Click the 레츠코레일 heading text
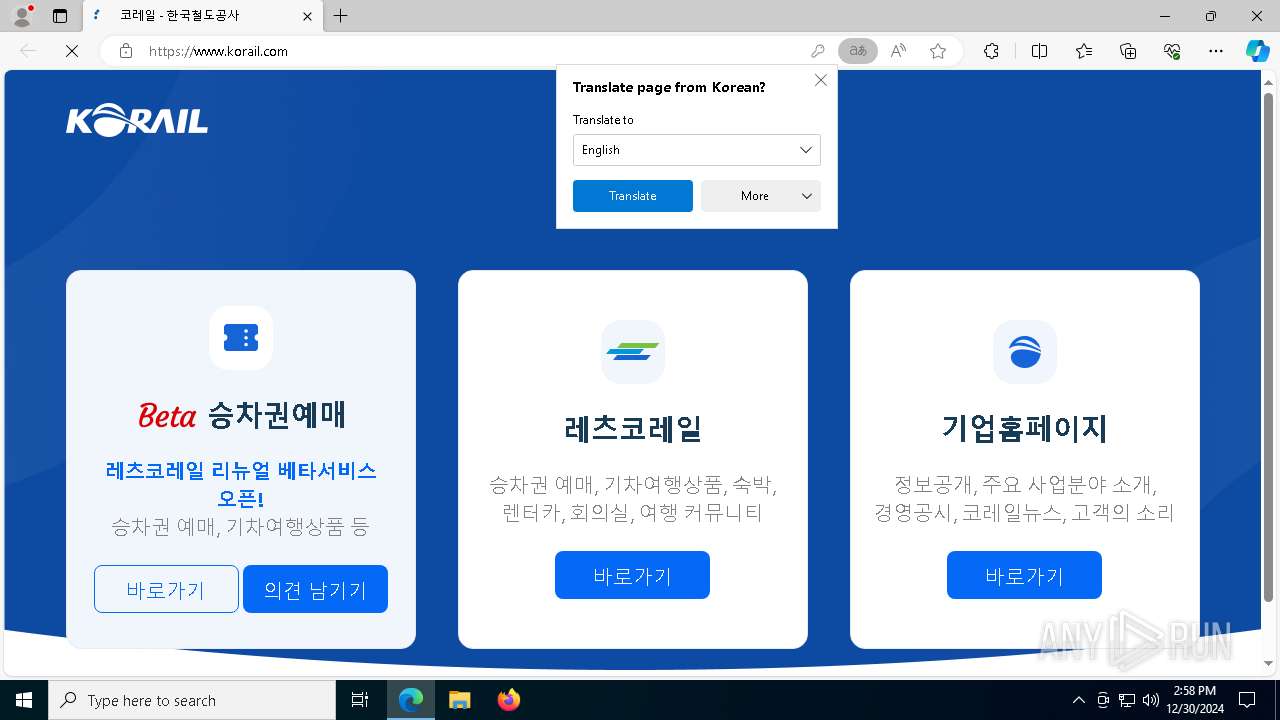This screenshot has width=1280, height=720. pos(633,429)
